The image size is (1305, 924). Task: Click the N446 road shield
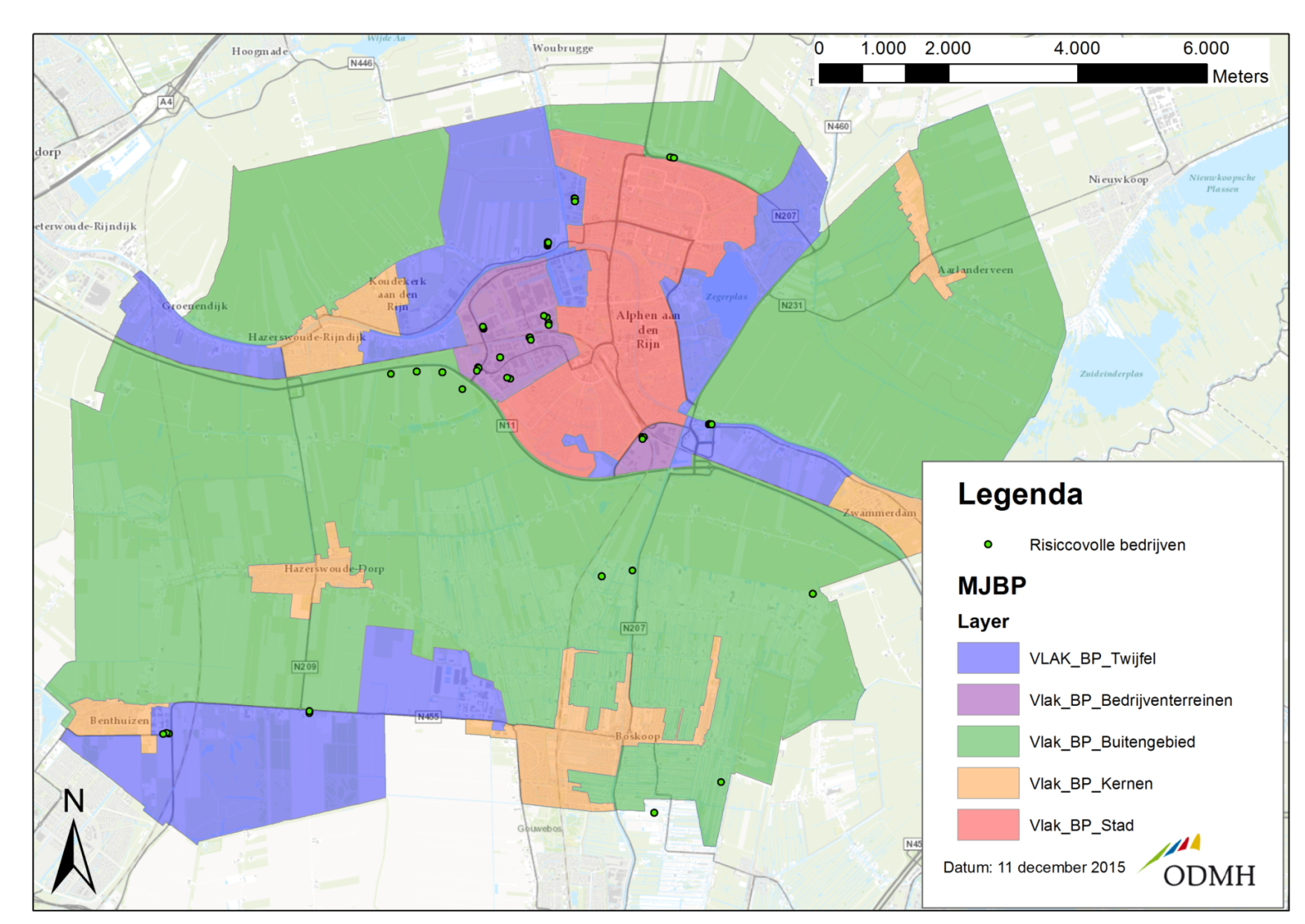361,63
